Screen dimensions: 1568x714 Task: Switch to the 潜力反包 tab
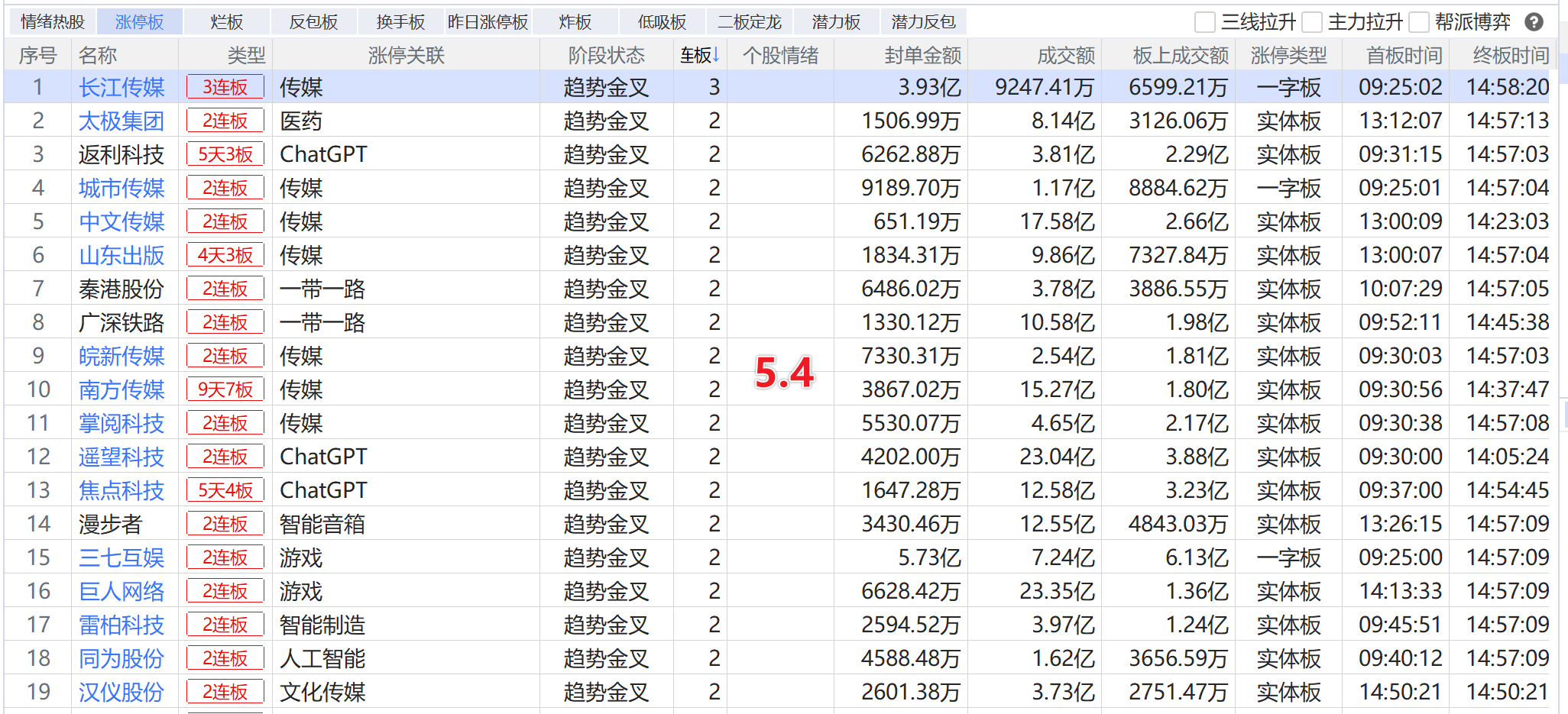click(924, 22)
